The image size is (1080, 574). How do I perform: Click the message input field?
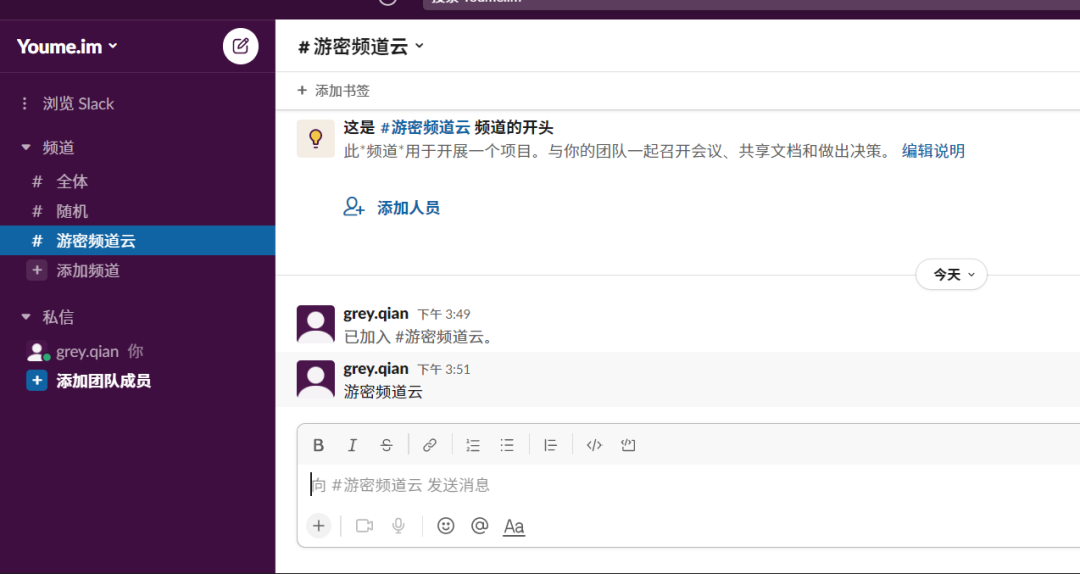680,485
